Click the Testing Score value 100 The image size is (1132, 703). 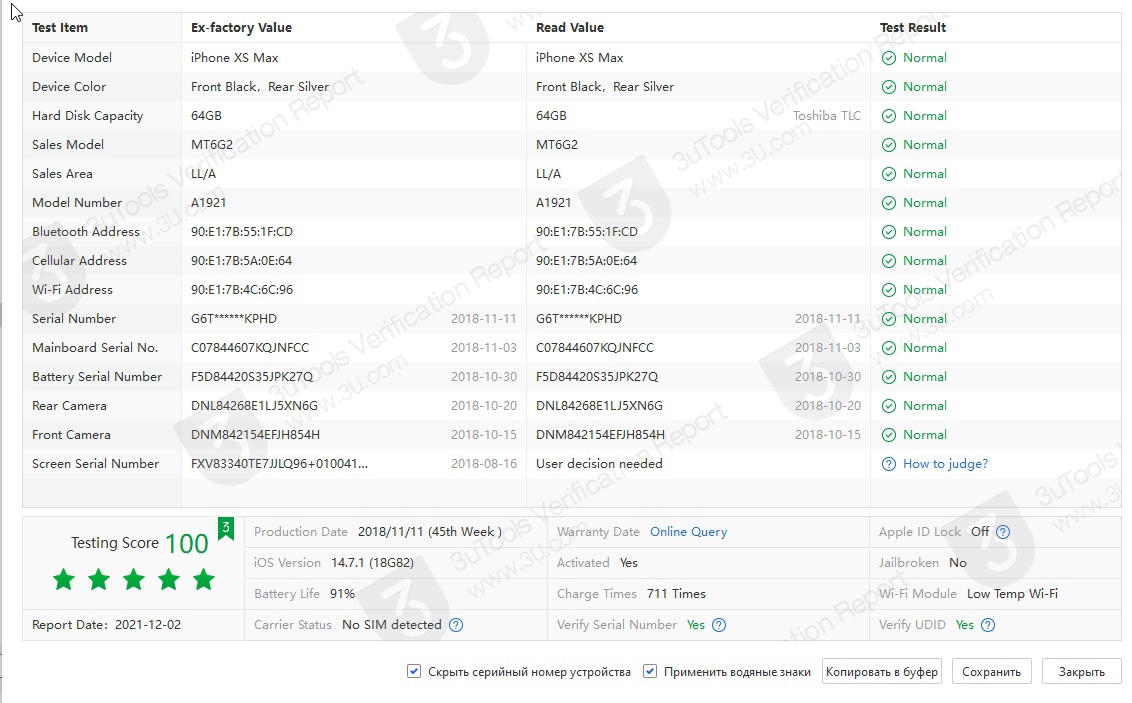pos(187,543)
